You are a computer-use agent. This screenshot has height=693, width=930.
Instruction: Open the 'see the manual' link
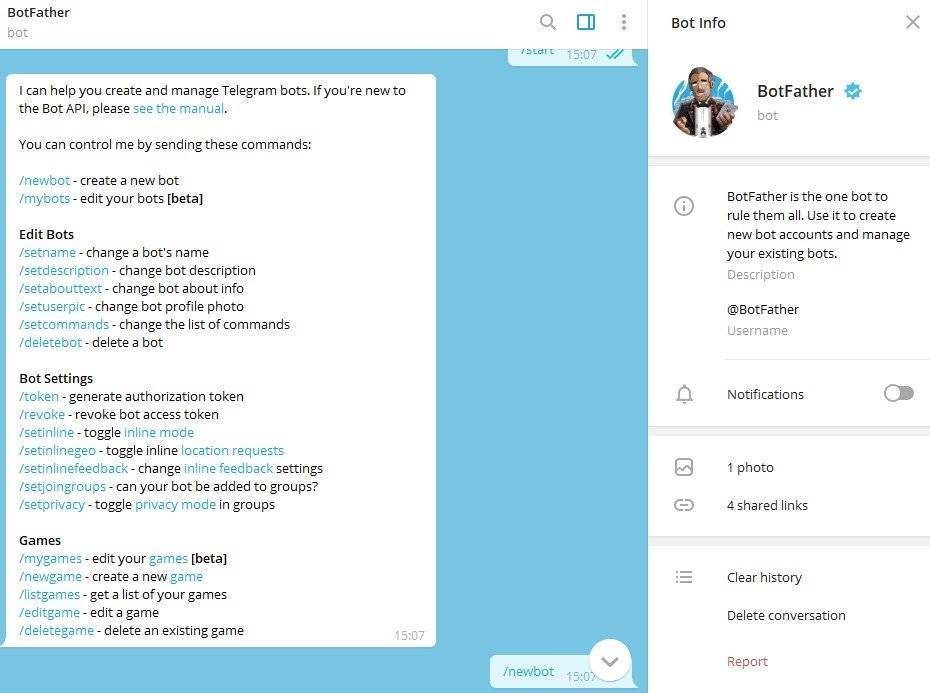(x=179, y=109)
